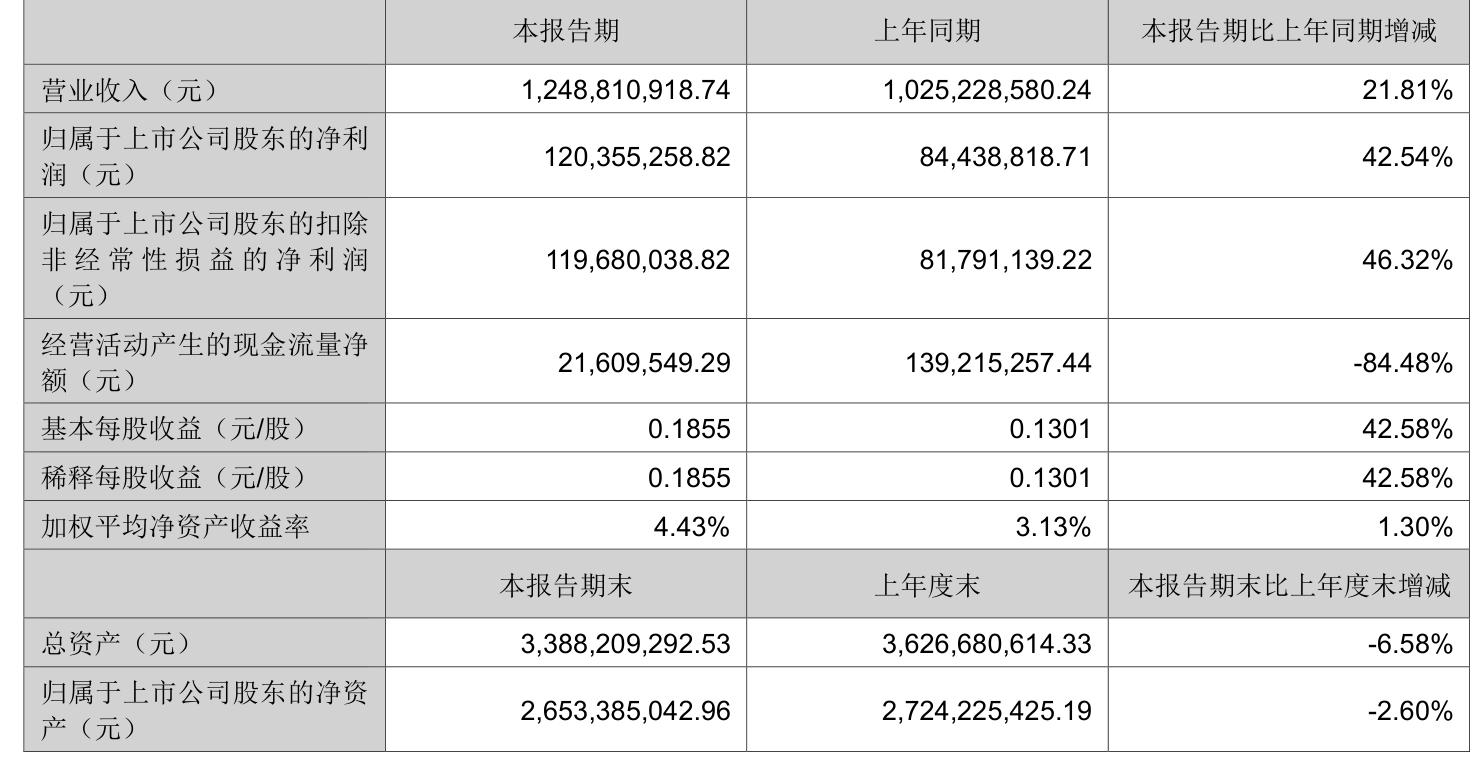
Task: Click the 基本每股收益（元/股） row label
Action: (172, 429)
